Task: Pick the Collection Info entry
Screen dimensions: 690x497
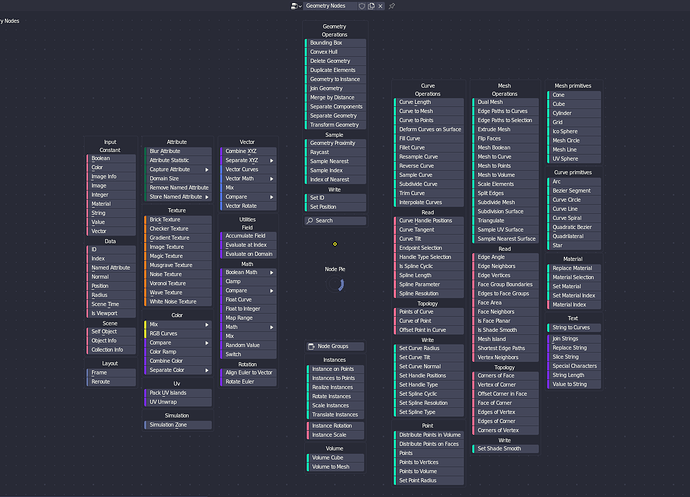Action: pos(111,350)
